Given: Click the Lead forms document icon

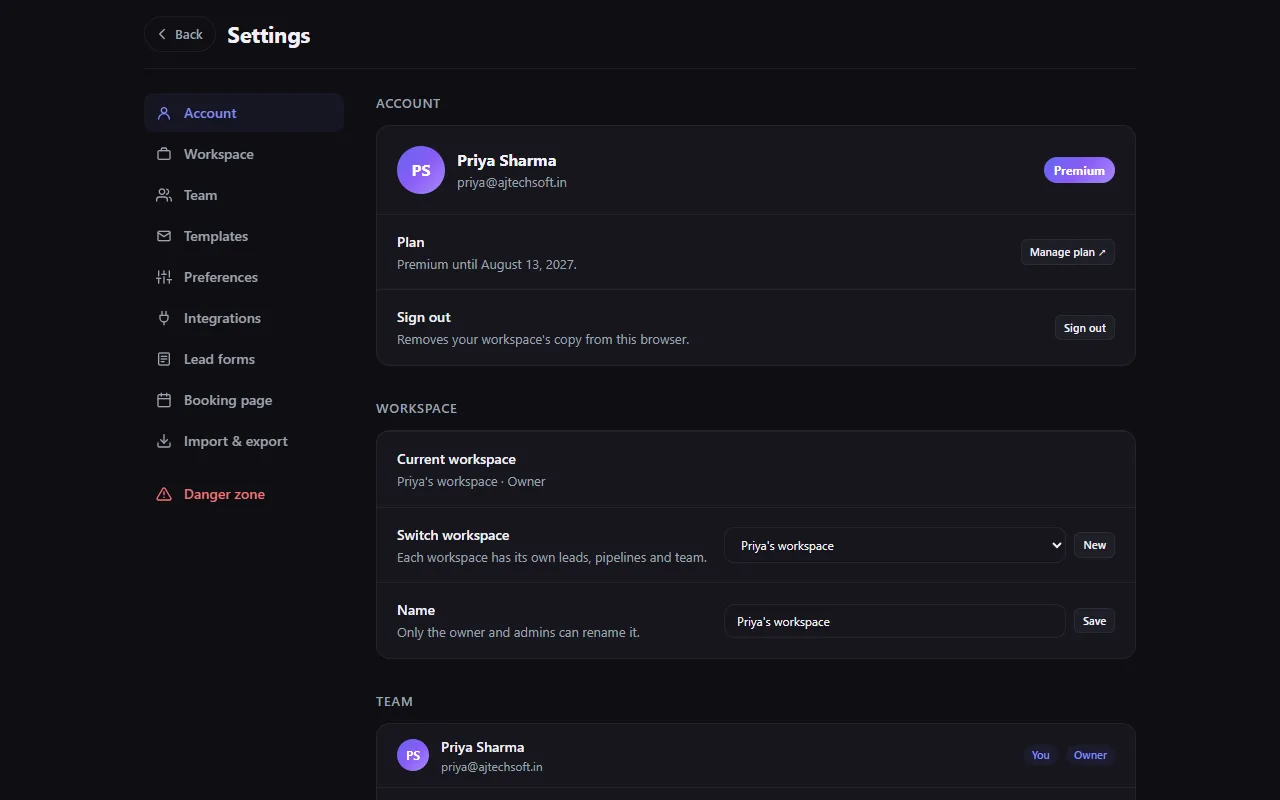Looking at the screenshot, I should click(164, 359).
